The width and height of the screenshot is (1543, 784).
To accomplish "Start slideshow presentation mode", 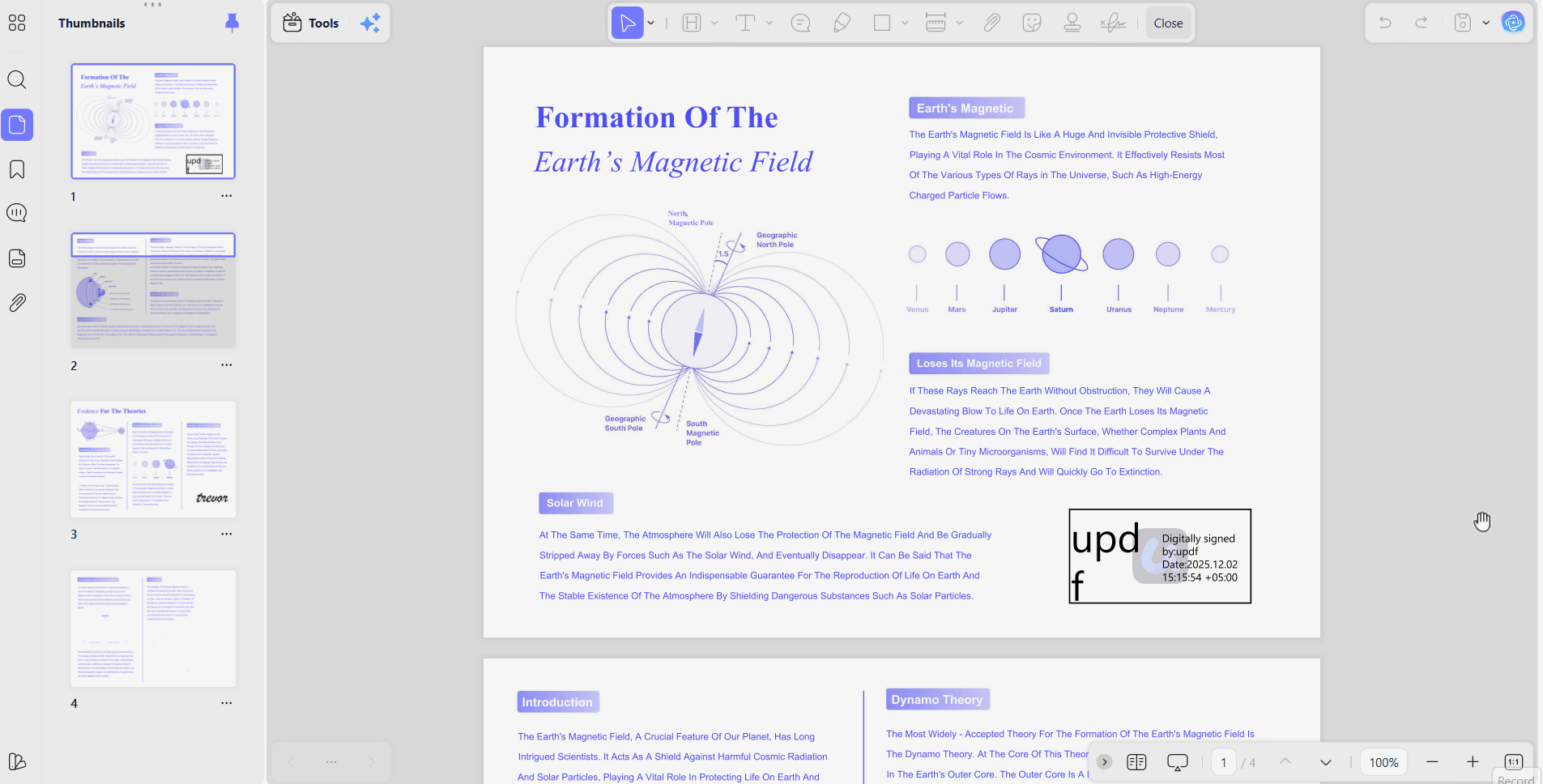I will click(x=1178, y=762).
